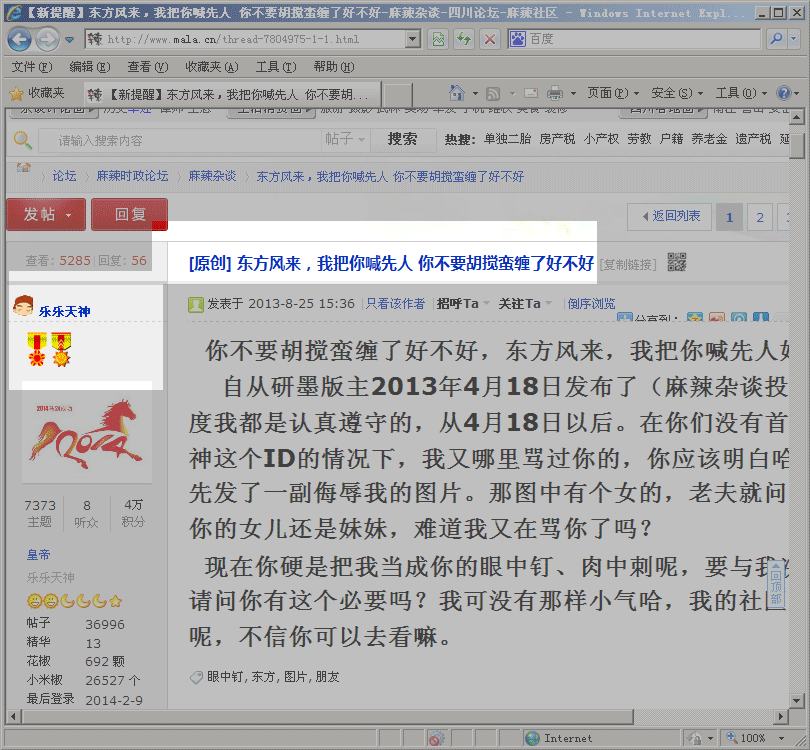Image resolution: width=810 pixels, height=750 pixels.
Task: Open the address bar URL dropdown
Action: (412, 39)
